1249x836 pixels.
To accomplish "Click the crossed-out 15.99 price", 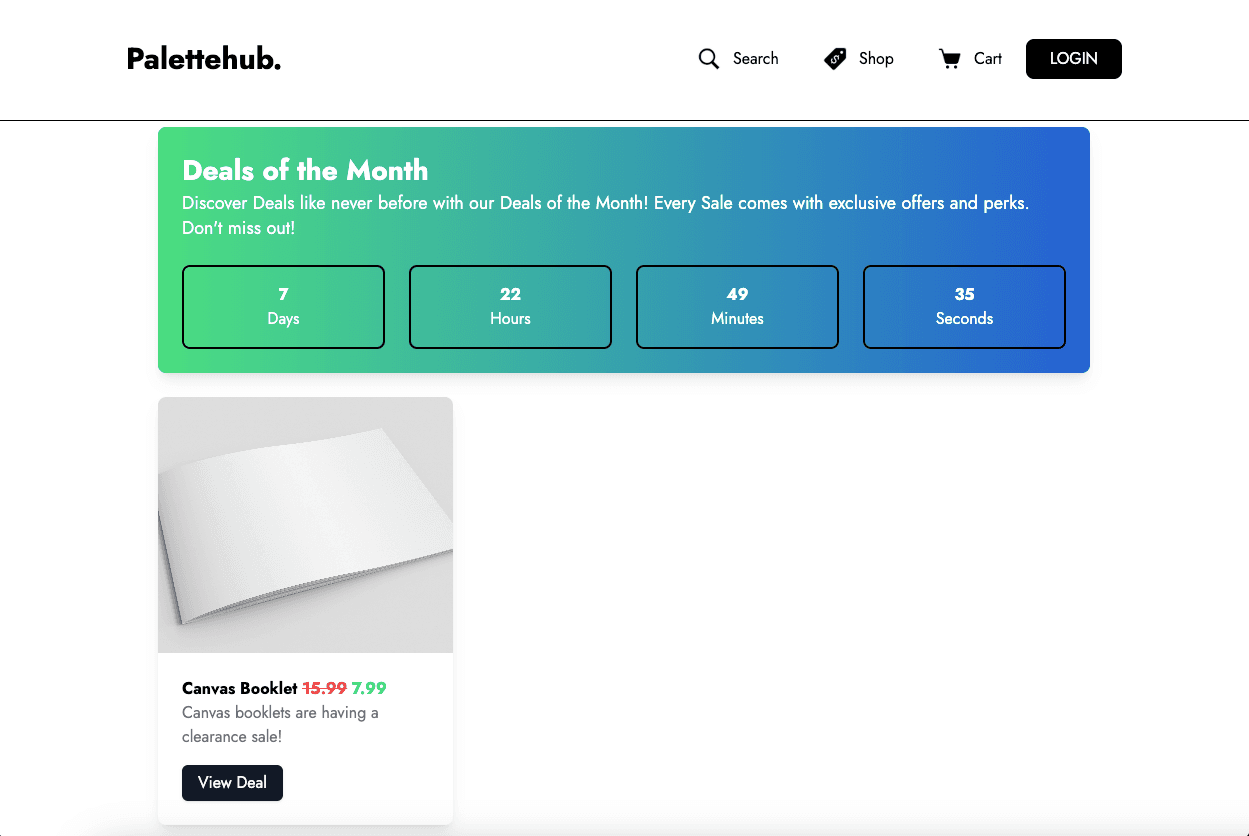I will pos(324,688).
